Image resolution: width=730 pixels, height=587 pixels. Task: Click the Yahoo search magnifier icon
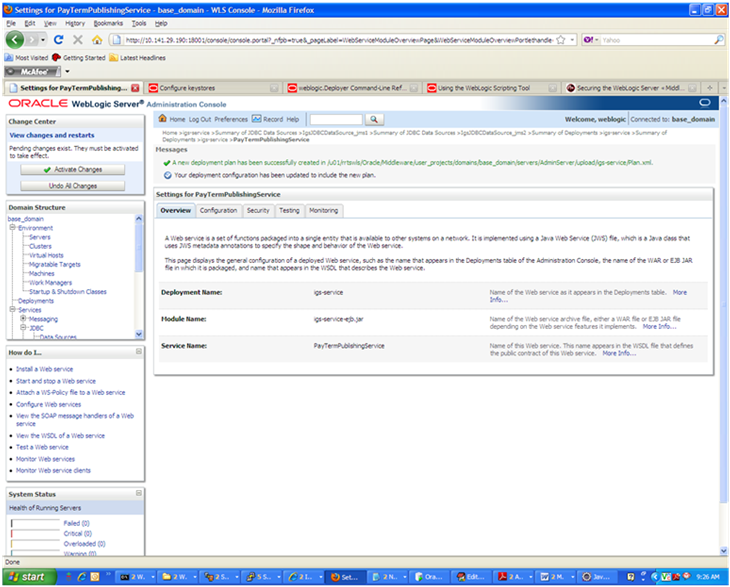tap(718, 40)
